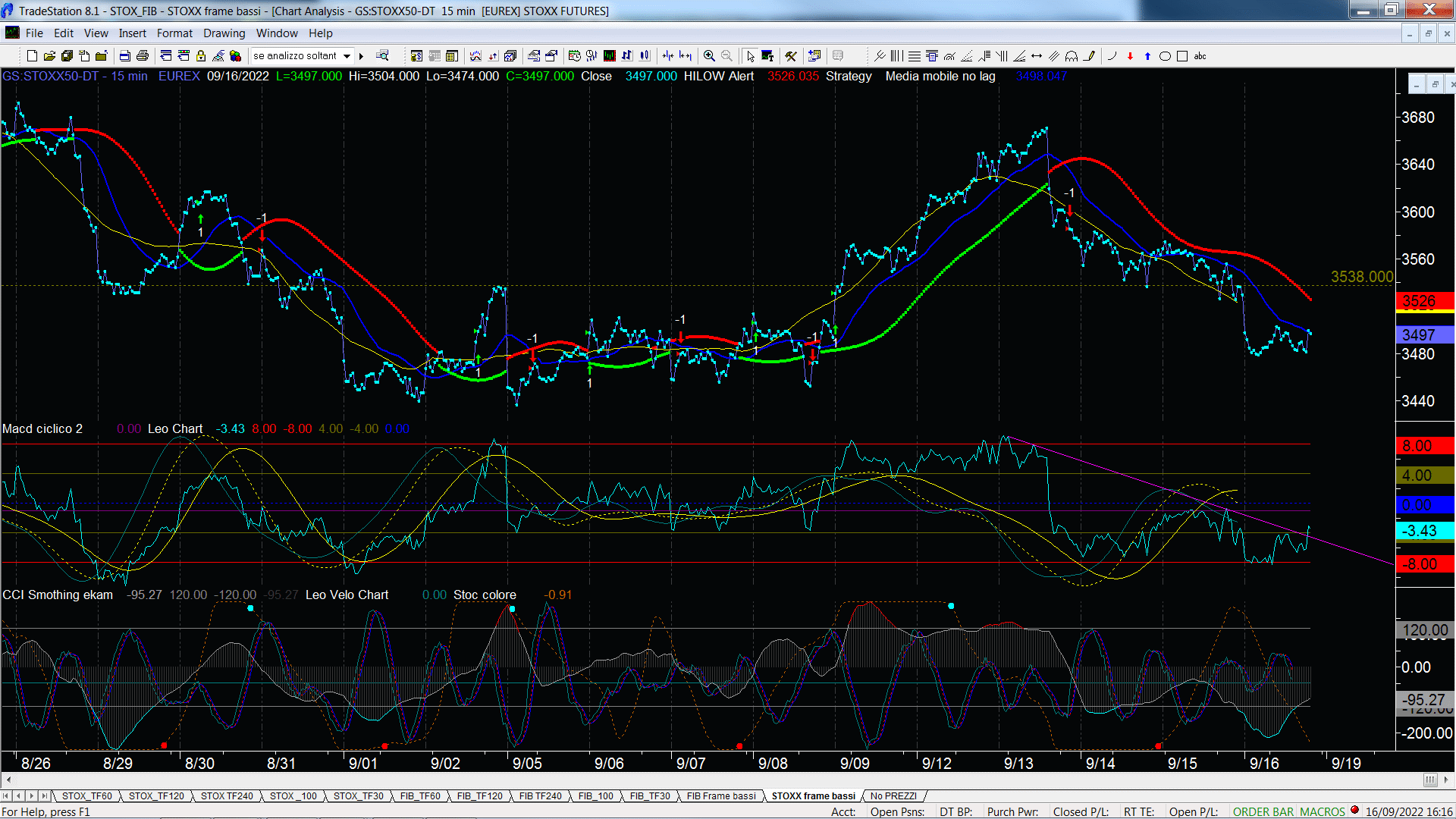Click the increase bar spacing icon

tap(686, 56)
